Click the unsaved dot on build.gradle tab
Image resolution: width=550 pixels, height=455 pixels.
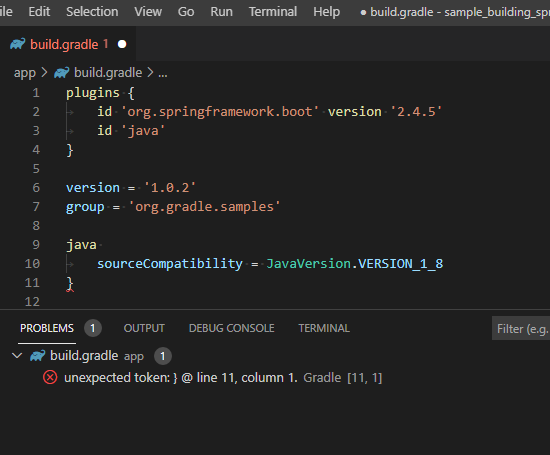point(122,44)
